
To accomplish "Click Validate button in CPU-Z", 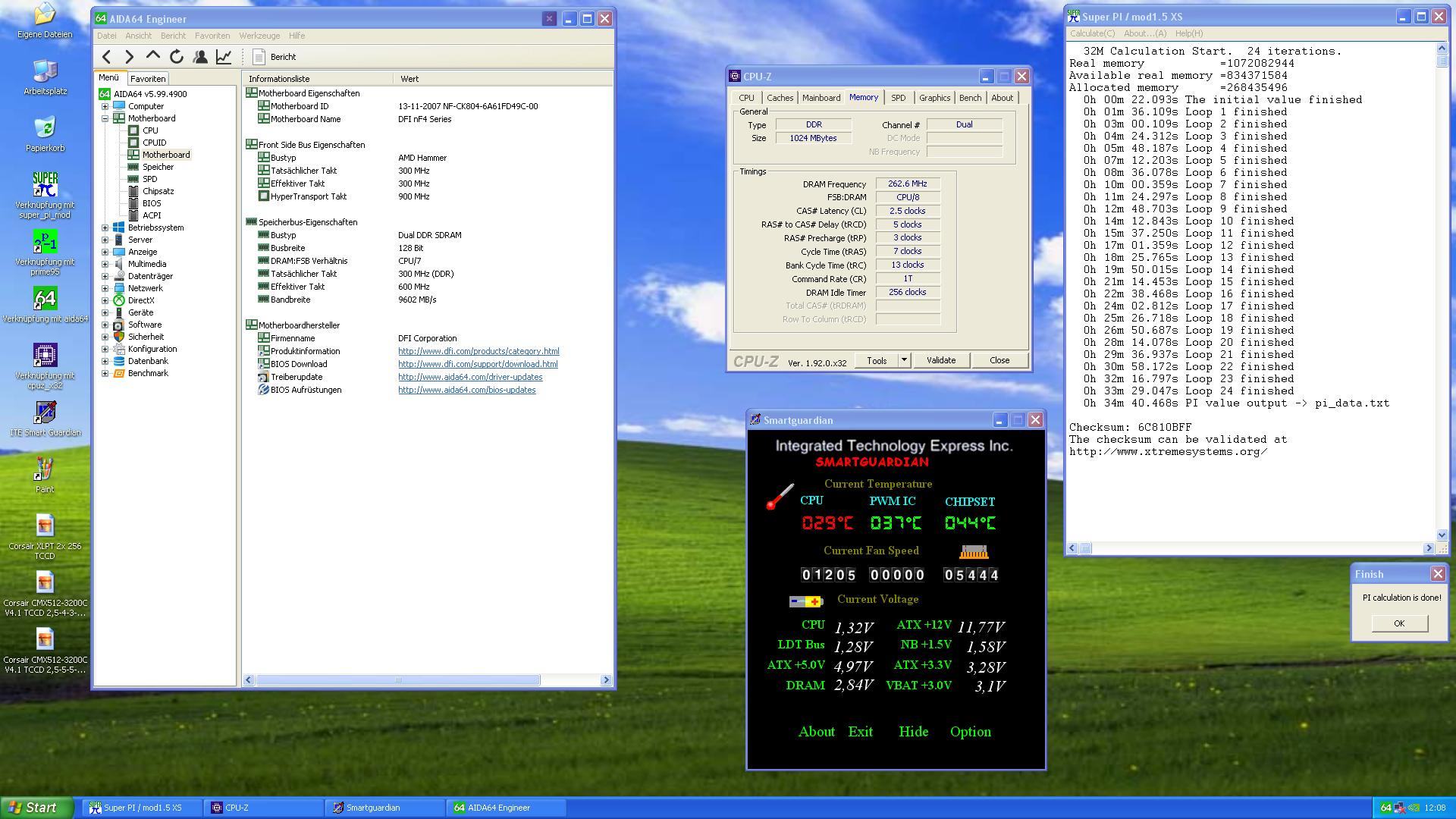I will coord(941,360).
